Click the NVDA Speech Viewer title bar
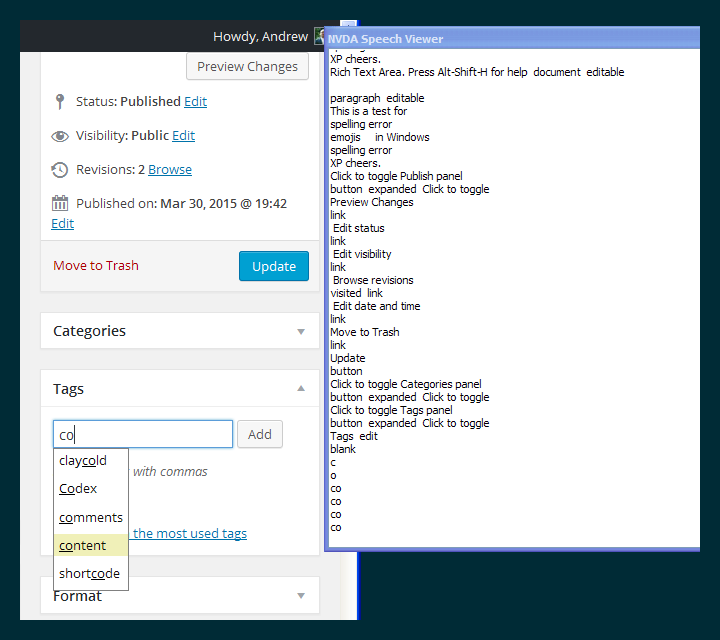720x640 pixels. [512, 39]
